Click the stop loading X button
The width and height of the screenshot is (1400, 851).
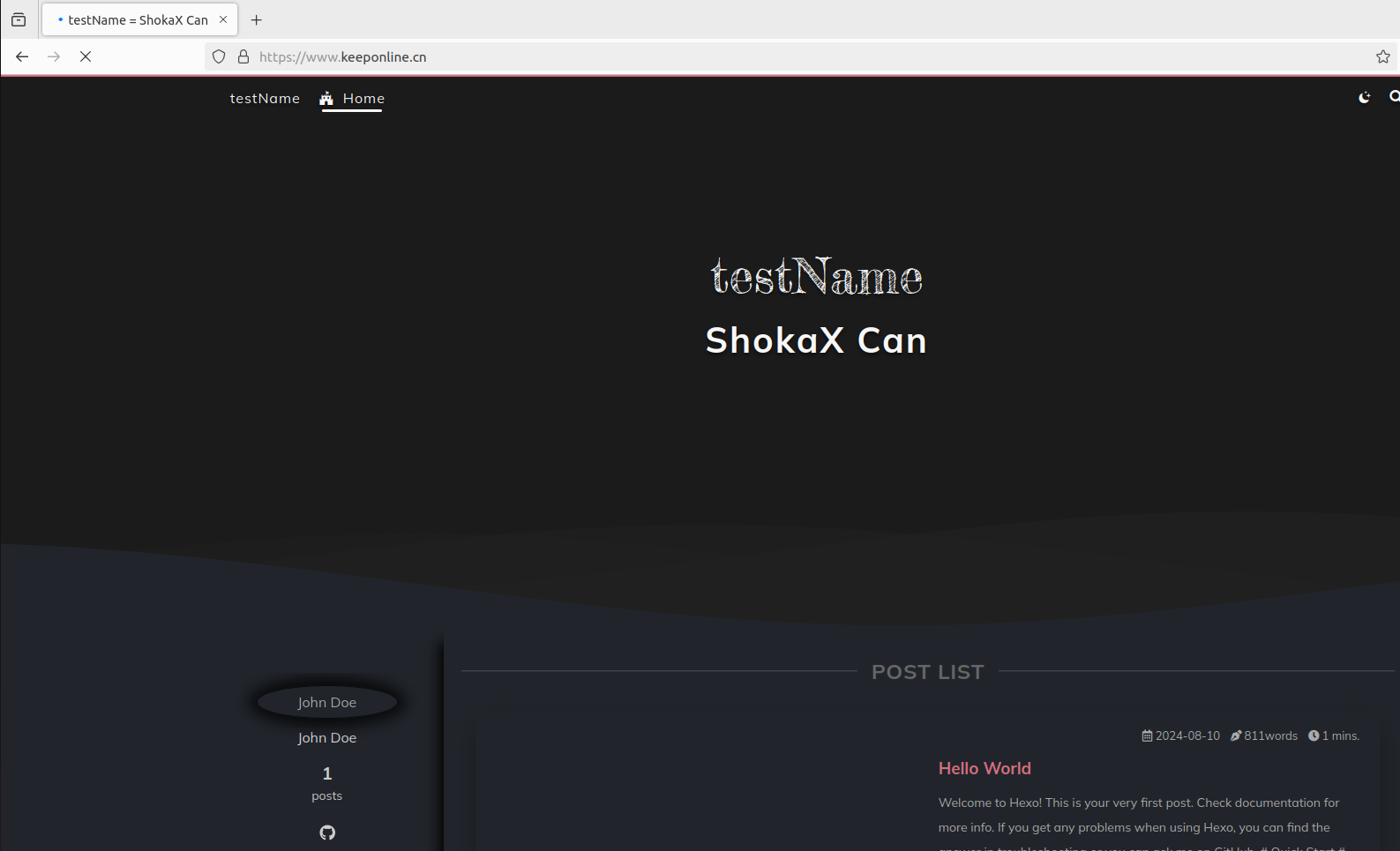click(86, 56)
